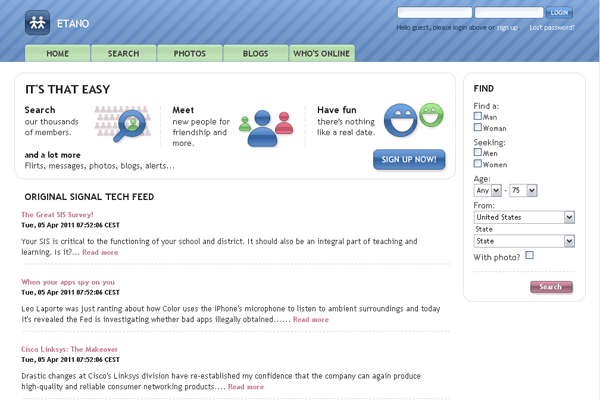Click the Lost password link
Image resolution: width=600 pixels, height=400 pixels.
click(551, 28)
